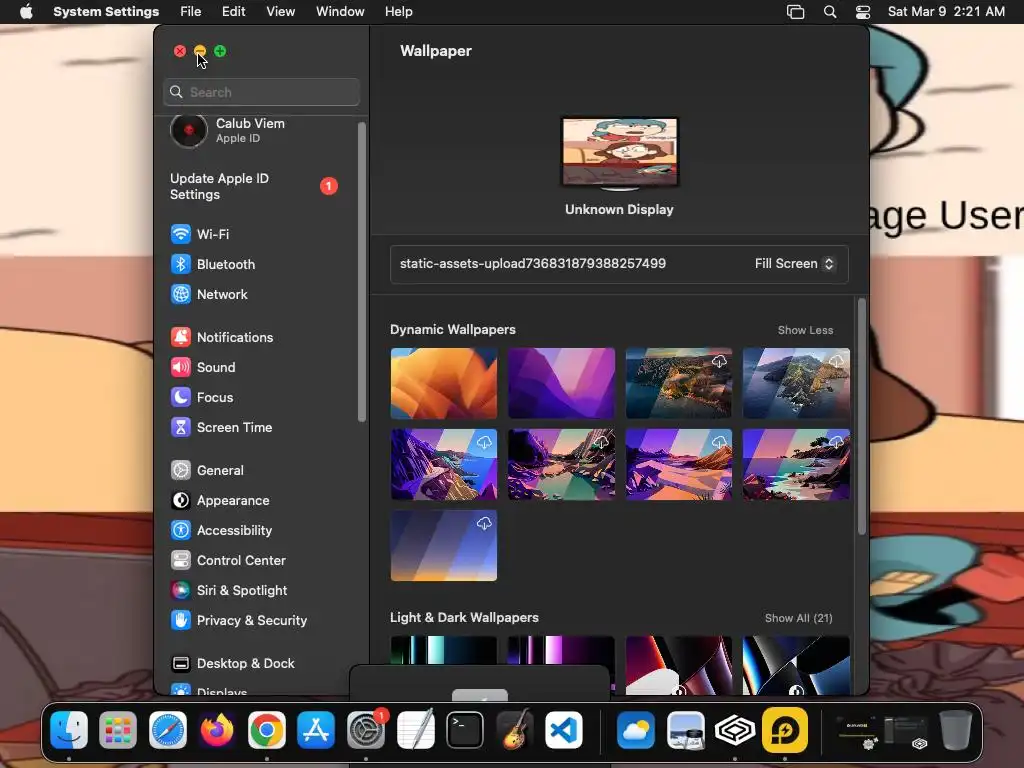This screenshot has width=1024, height=768.
Task: Launch Google Chrome from the Dock
Action: coord(266,729)
